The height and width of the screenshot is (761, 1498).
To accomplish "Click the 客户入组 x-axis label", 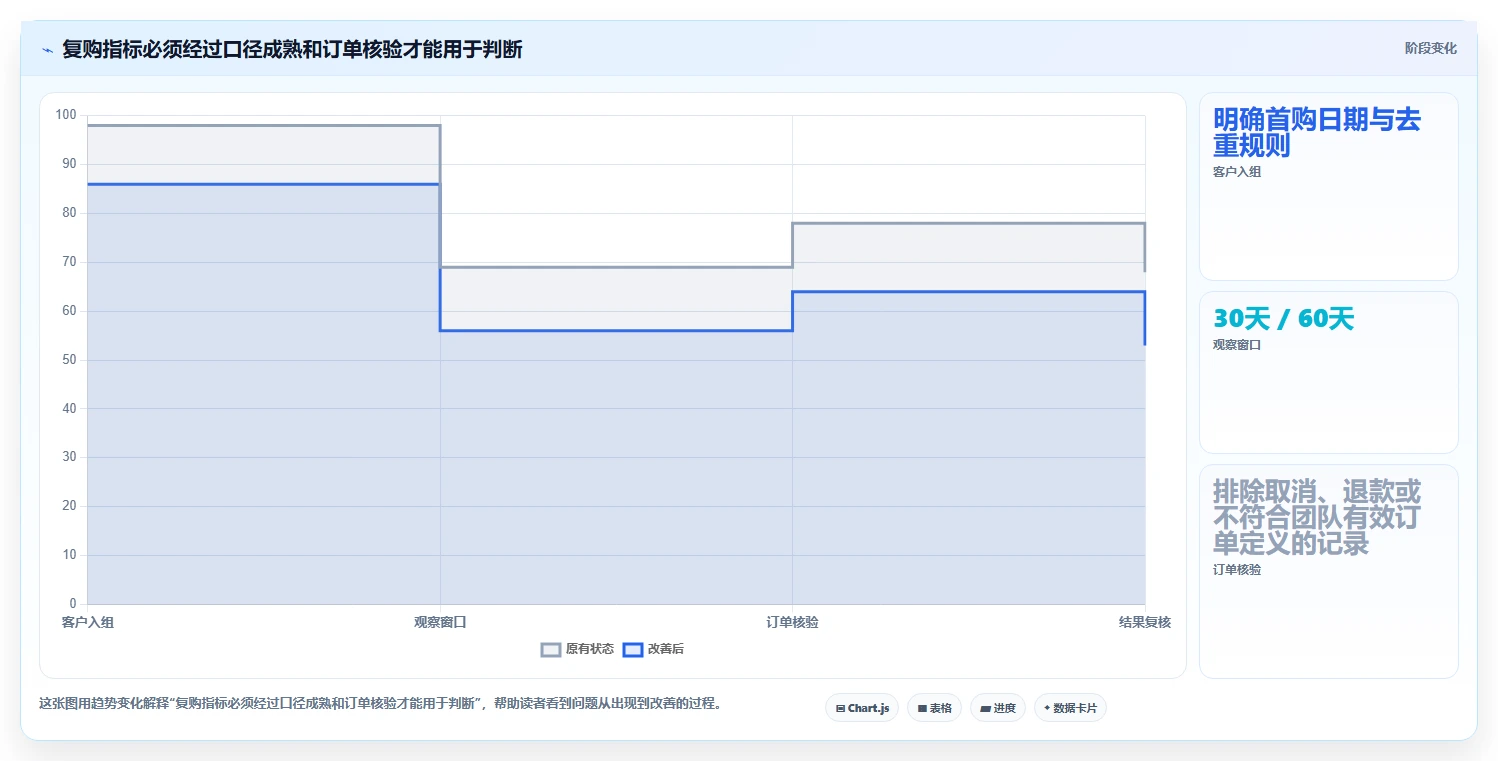I will tap(88, 622).
